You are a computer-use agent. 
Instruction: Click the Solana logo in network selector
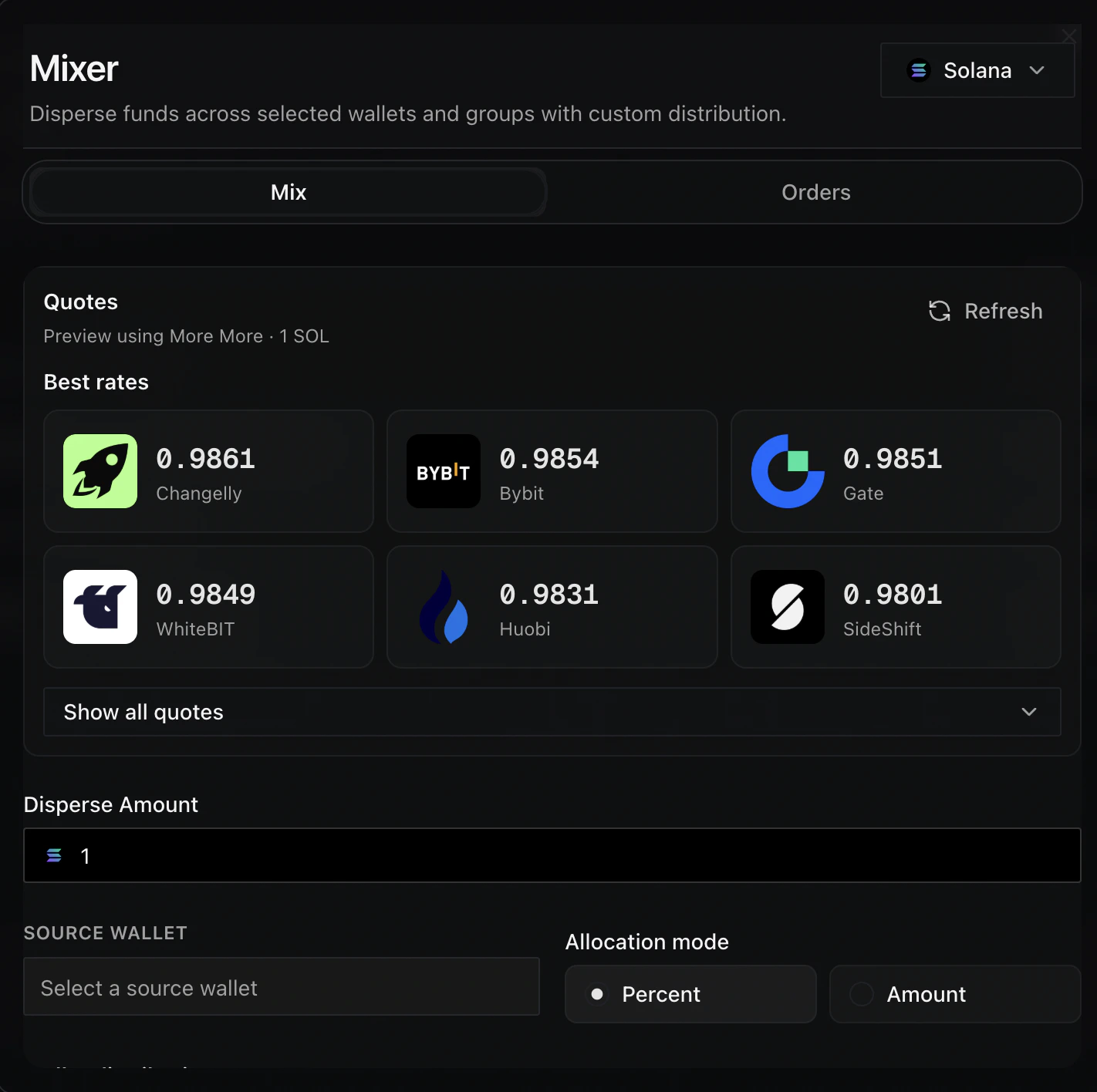point(919,70)
